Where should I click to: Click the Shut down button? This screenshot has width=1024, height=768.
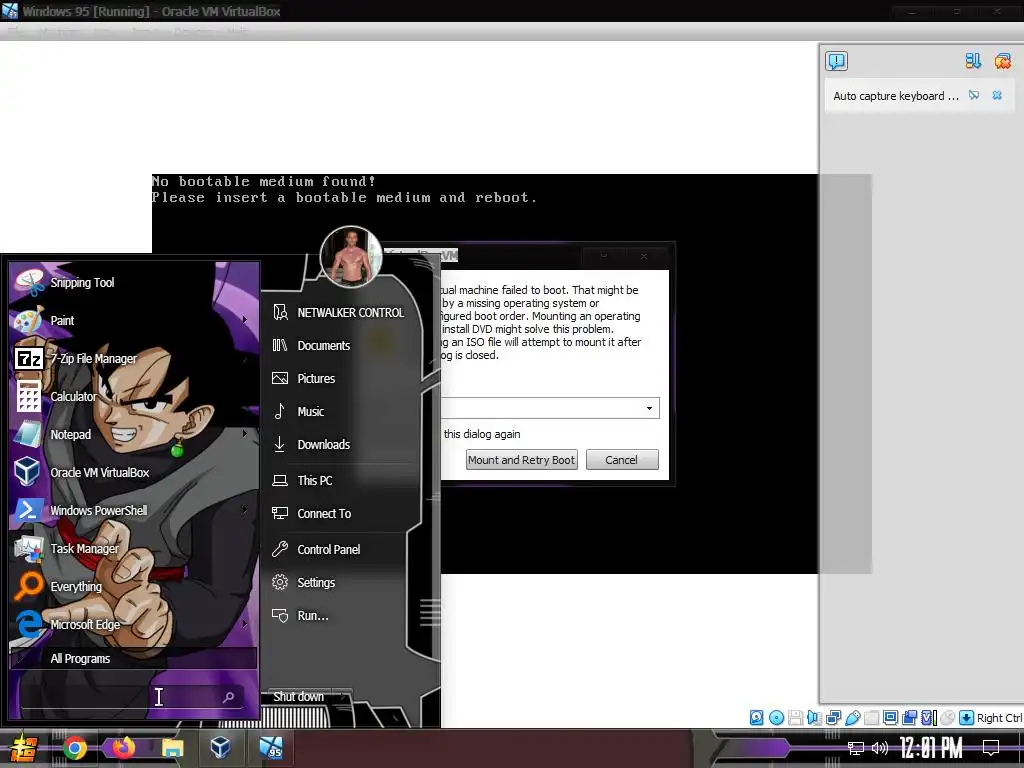pyautogui.click(x=299, y=696)
